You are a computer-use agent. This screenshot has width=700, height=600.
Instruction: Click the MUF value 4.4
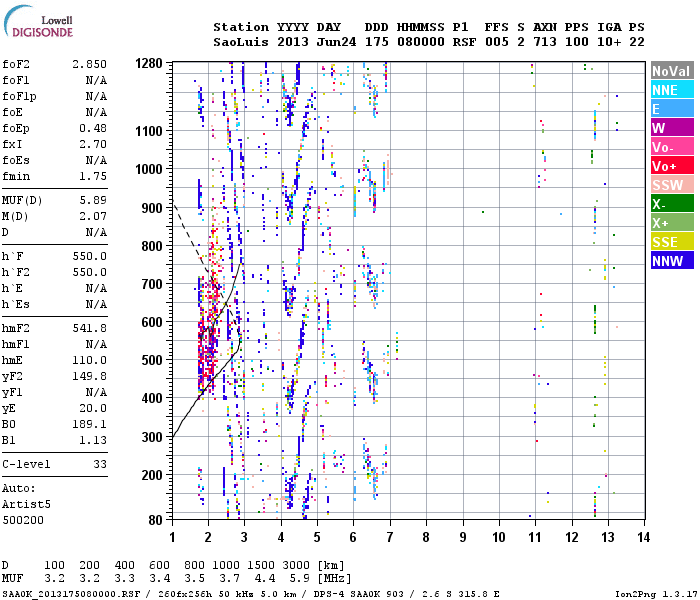(265, 579)
